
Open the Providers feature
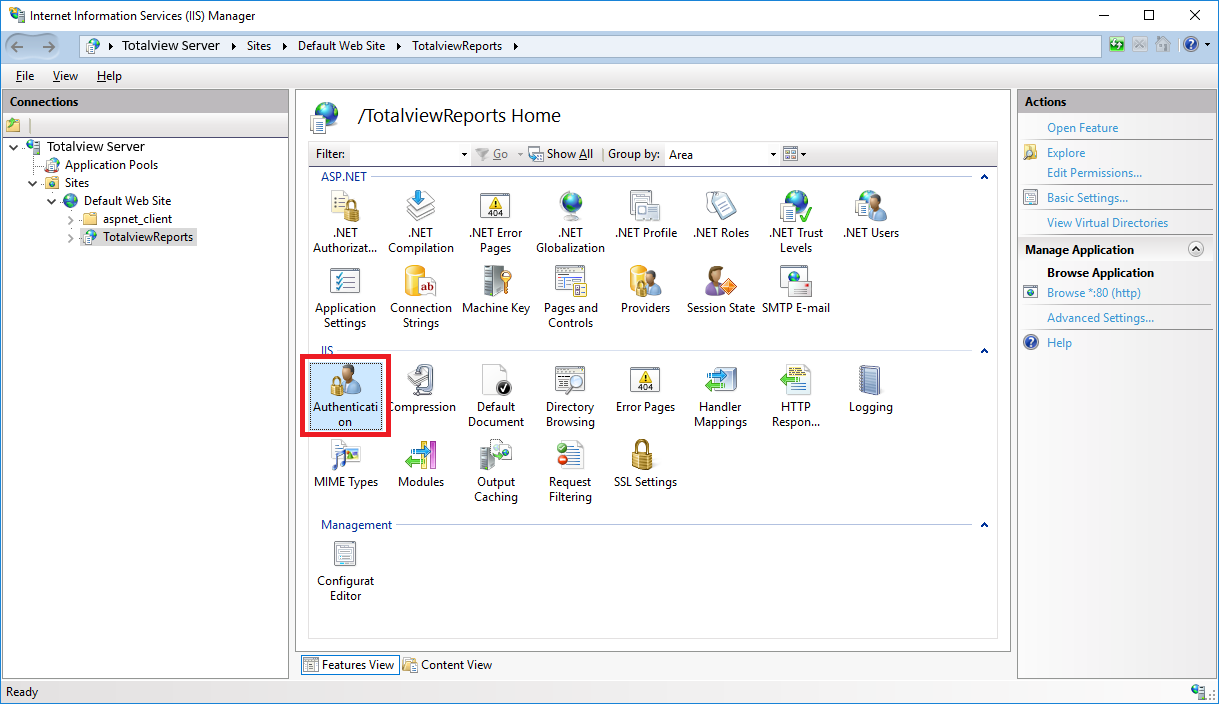tap(646, 290)
